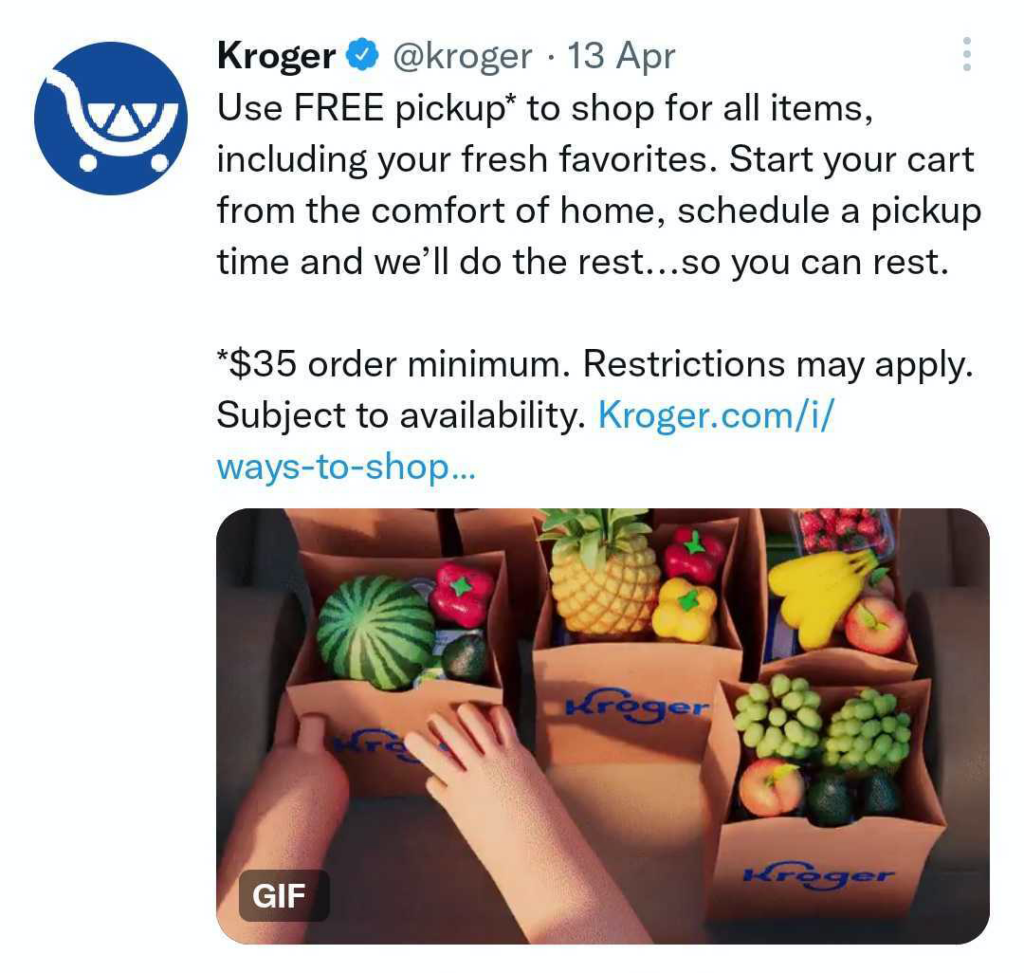Click the green grapes in the grocery bag
Image resolution: width=1024 pixels, height=973 pixels.
point(822,723)
